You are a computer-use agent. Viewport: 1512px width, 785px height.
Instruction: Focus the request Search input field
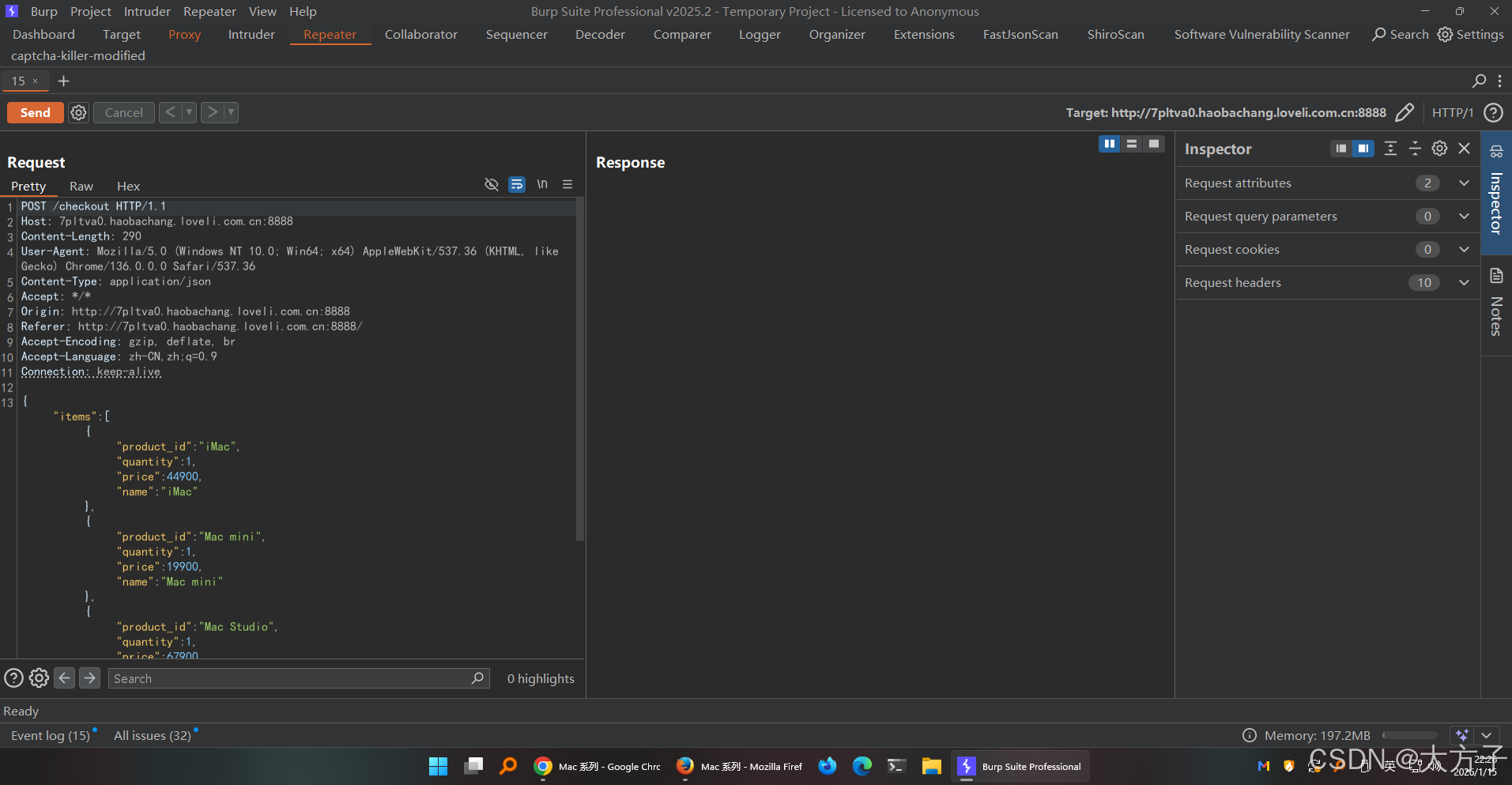click(x=299, y=678)
